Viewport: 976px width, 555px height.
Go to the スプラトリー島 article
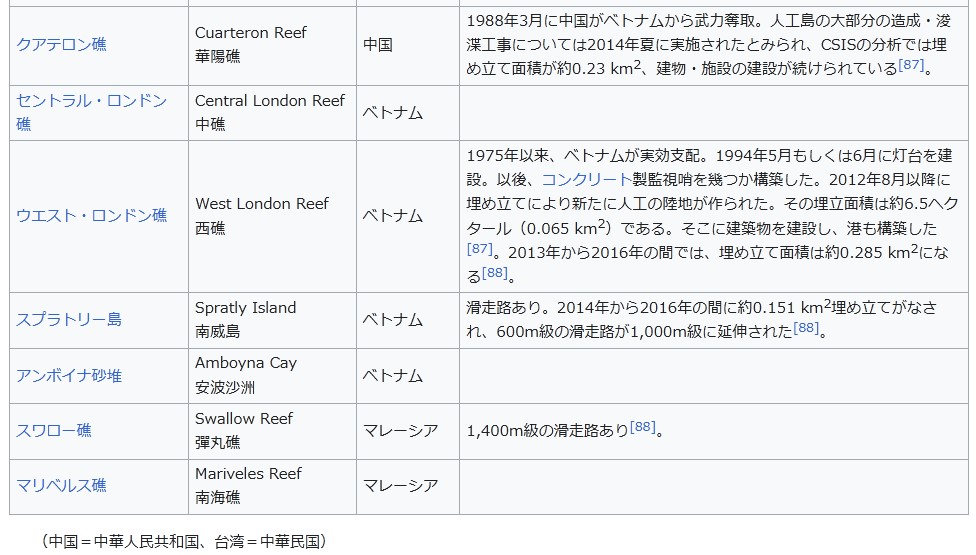69,320
